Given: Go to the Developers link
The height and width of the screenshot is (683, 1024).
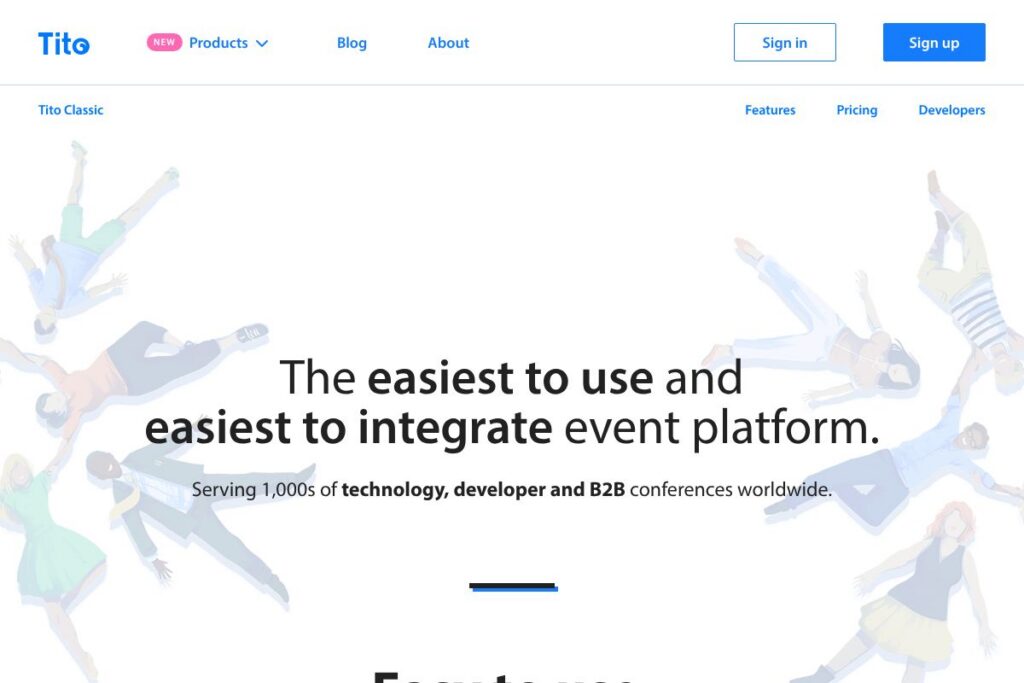Looking at the screenshot, I should coord(951,110).
